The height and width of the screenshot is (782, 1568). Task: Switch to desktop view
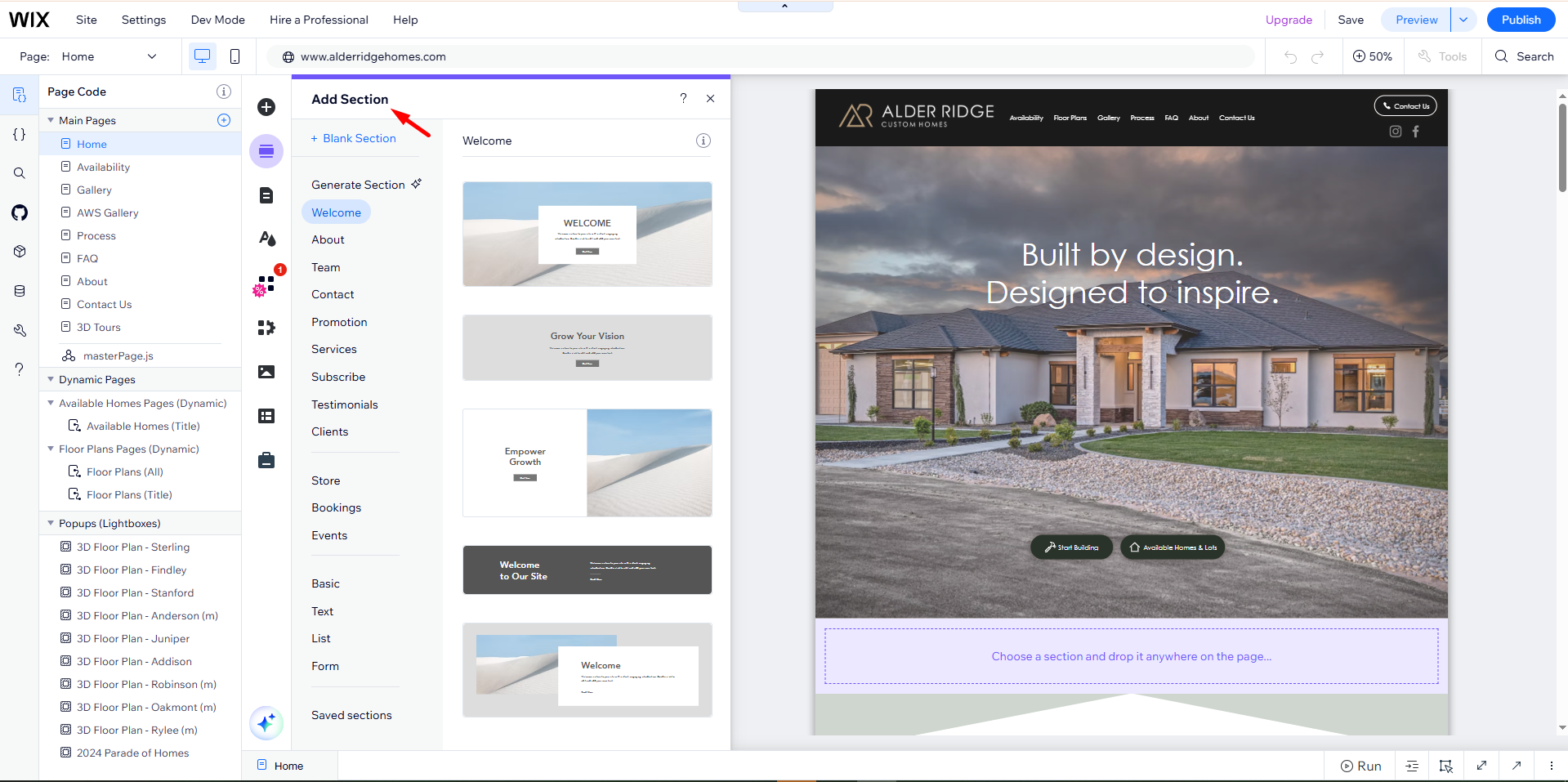click(x=202, y=56)
